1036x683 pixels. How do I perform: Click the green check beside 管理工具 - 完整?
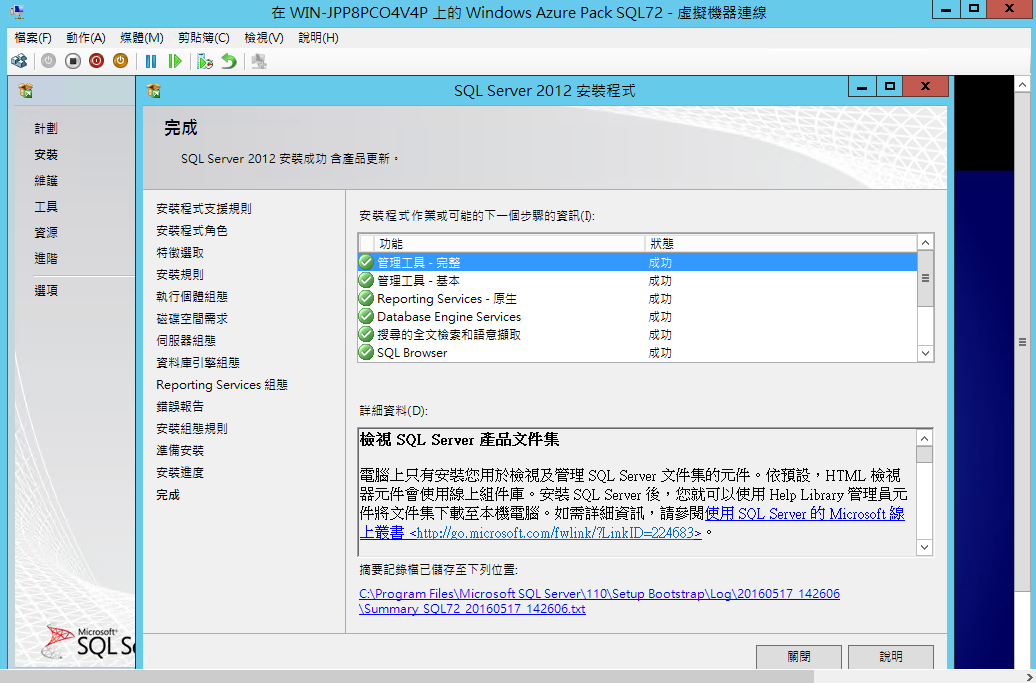(x=366, y=262)
